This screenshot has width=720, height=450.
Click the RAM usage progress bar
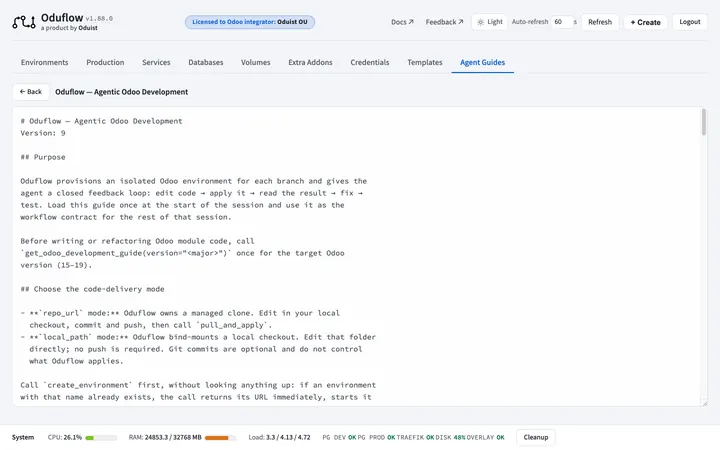click(x=220, y=438)
